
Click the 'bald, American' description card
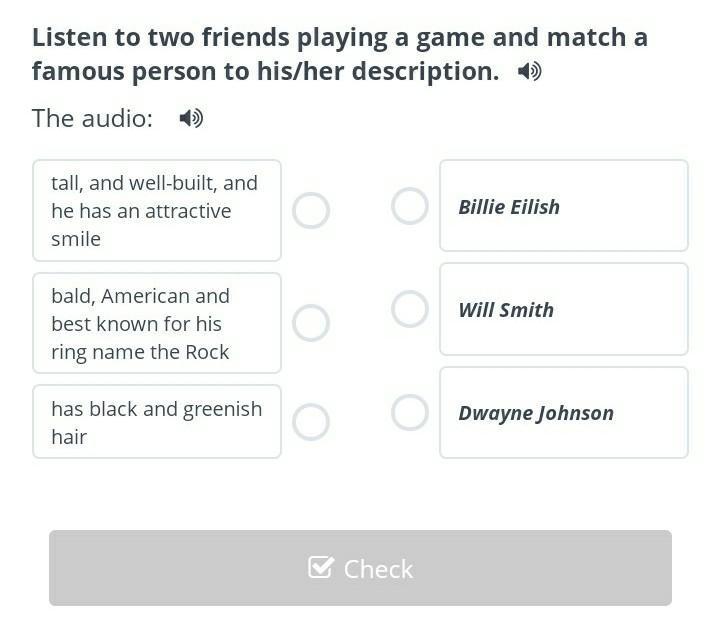[157, 323]
